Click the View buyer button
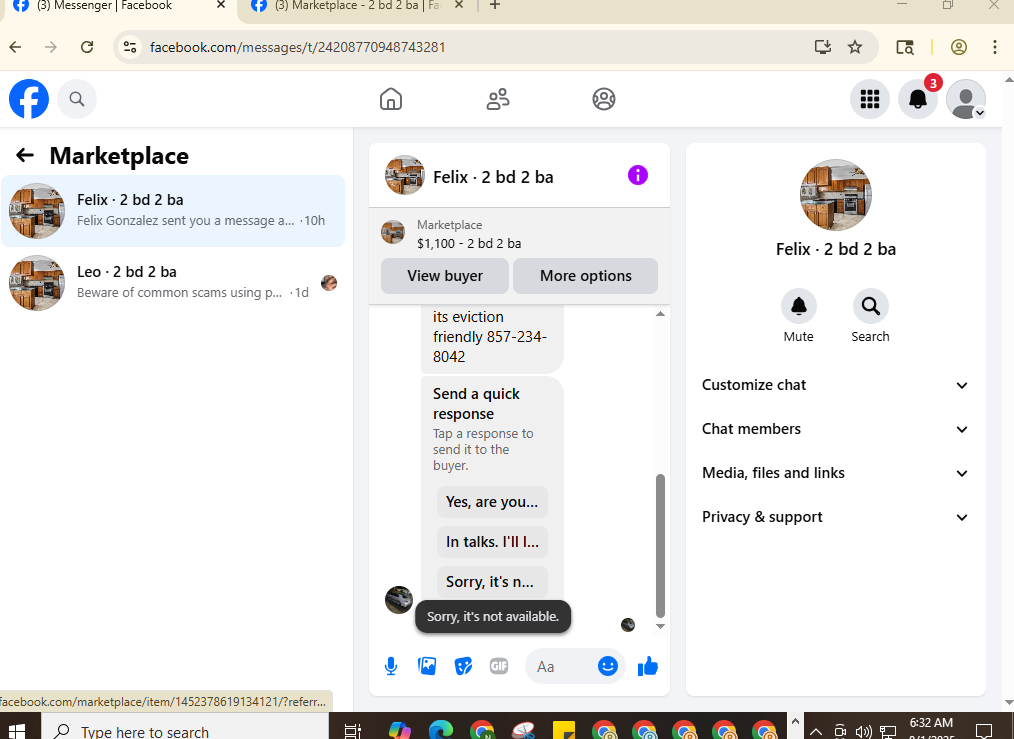Image resolution: width=1014 pixels, height=739 pixels. [x=445, y=276]
